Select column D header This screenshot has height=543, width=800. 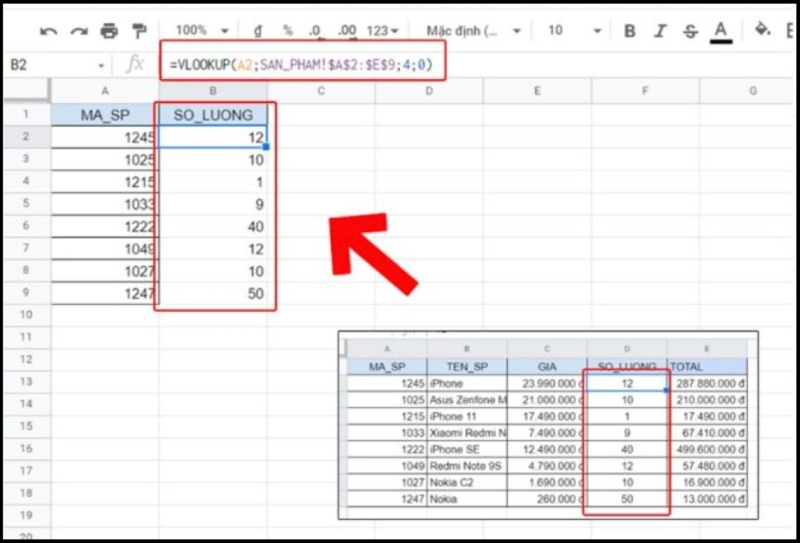pyautogui.click(x=429, y=91)
